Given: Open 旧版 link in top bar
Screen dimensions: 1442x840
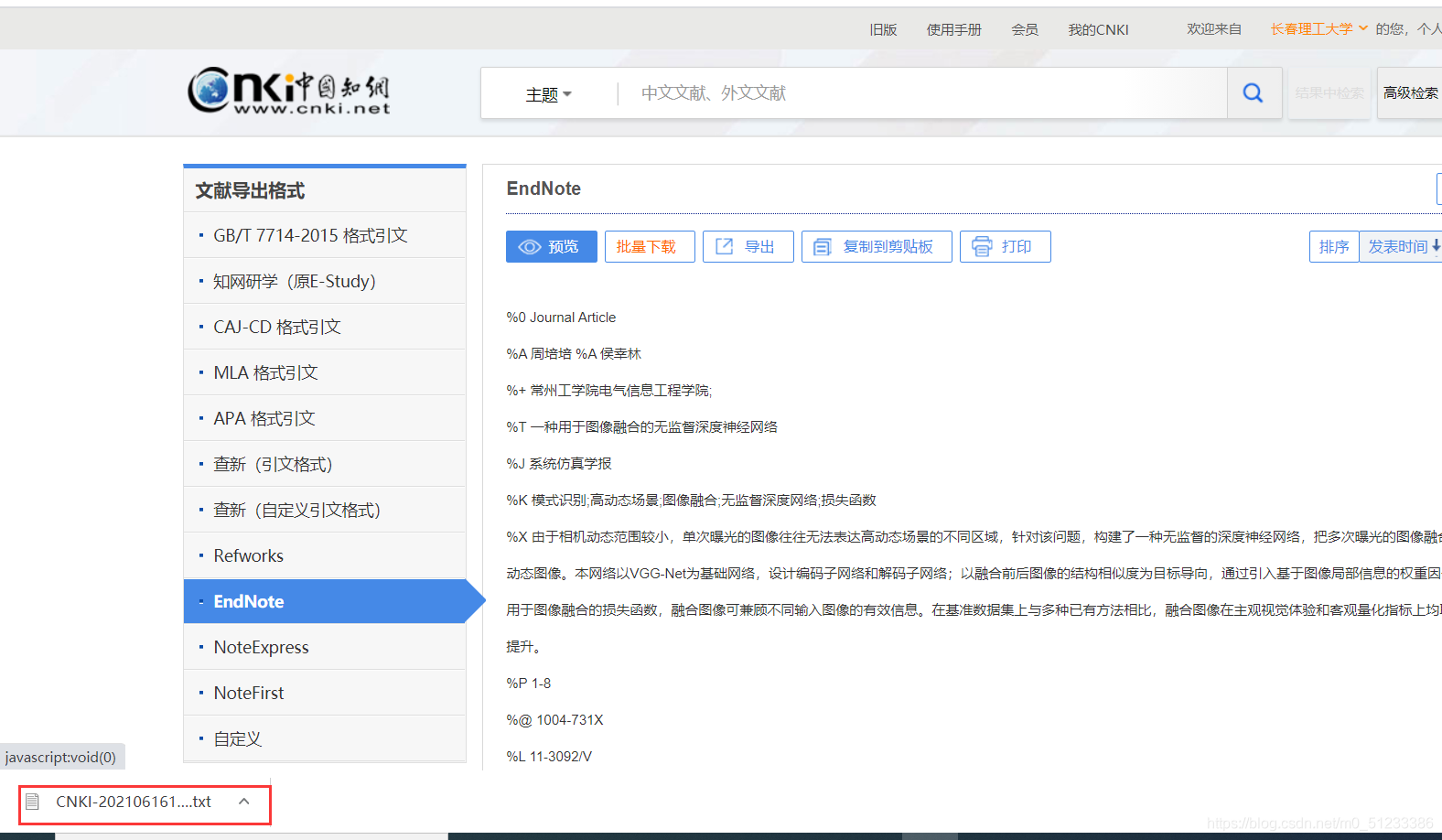Looking at the screenshot, I should 883,29.
